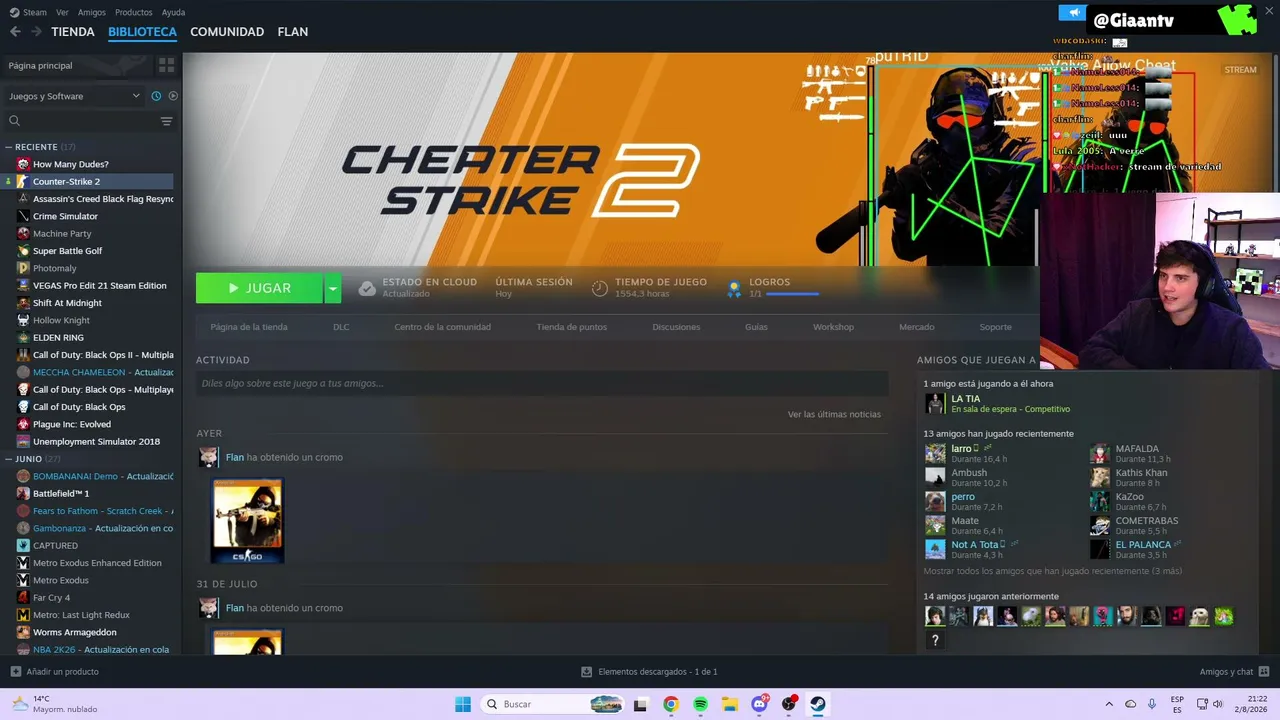Open Windows Start menu

tap(463, 704)
